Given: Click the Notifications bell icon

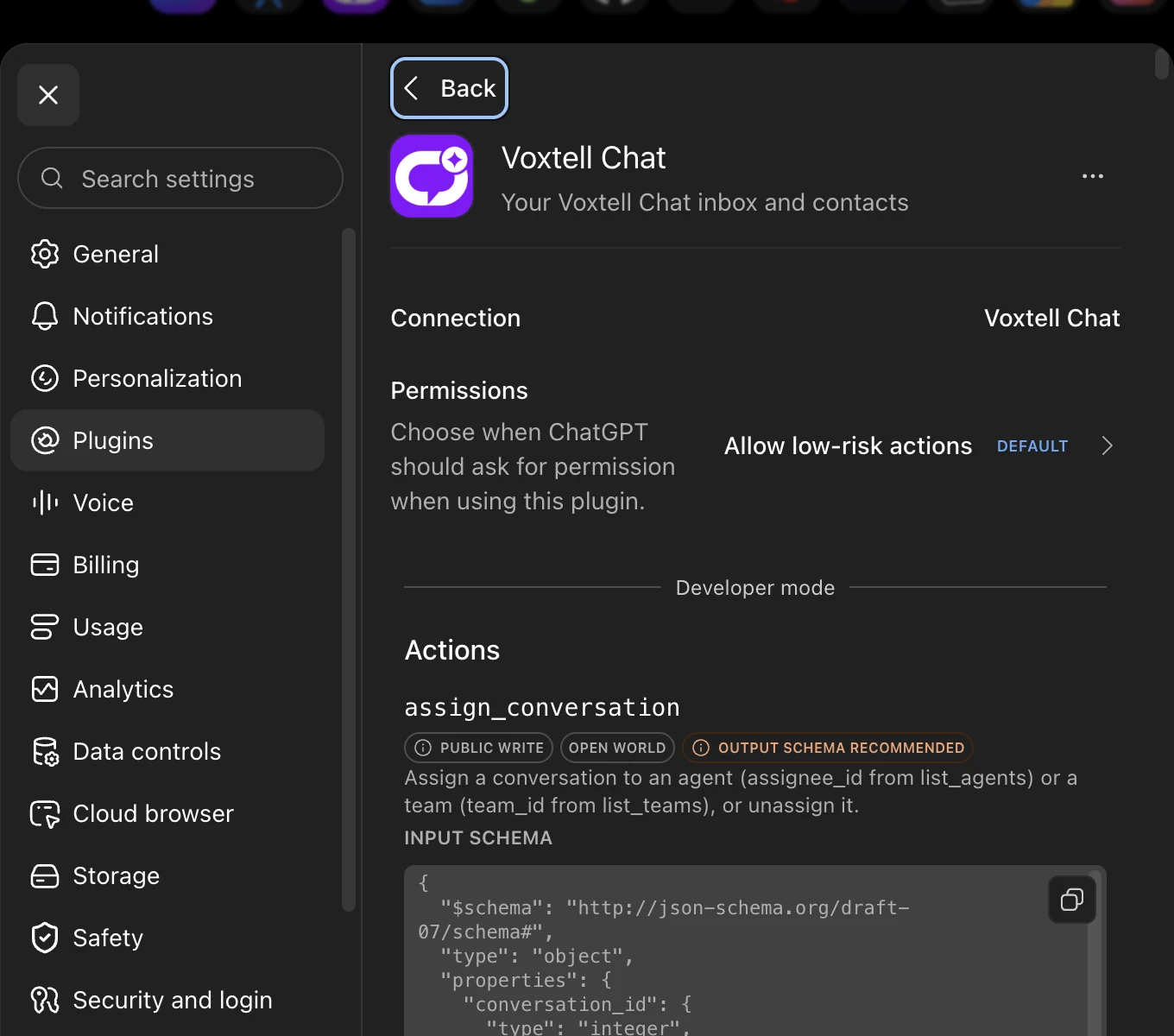Looking at the screenshot, I should click(x=45, y=316).
